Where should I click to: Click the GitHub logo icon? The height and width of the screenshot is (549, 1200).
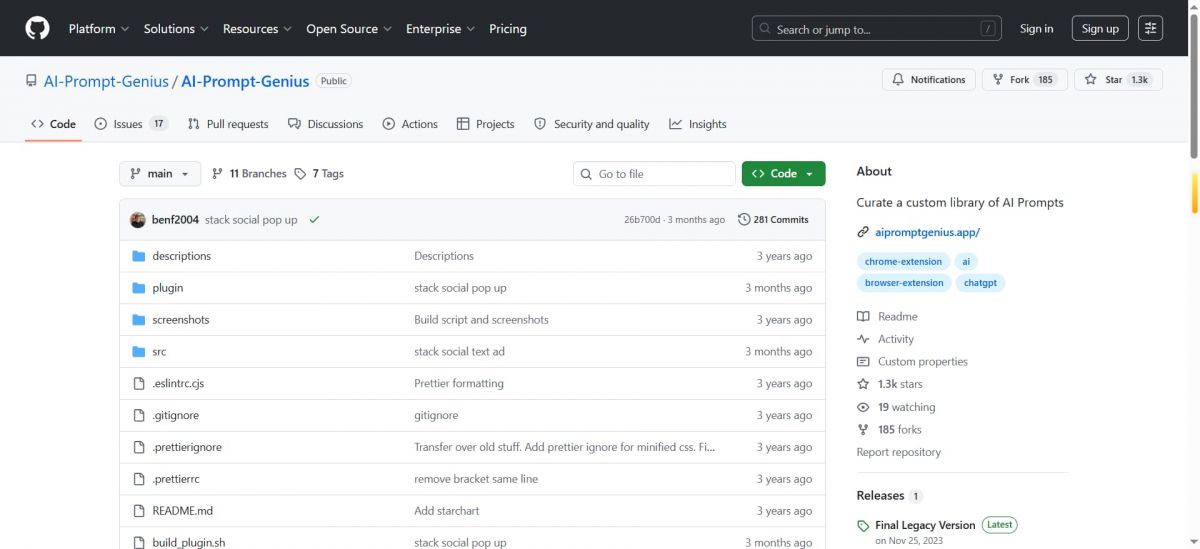(37, 28)
